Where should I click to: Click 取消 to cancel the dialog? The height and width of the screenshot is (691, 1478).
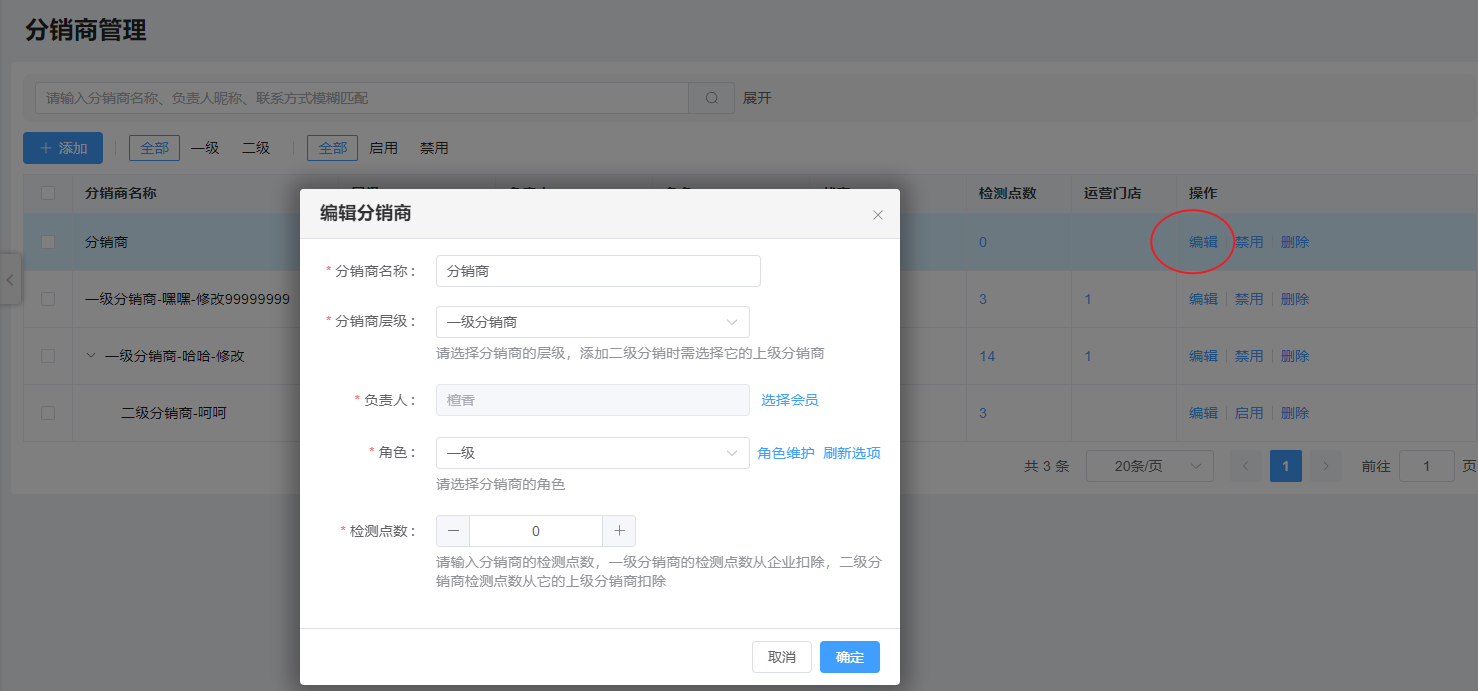click(782, 657)
